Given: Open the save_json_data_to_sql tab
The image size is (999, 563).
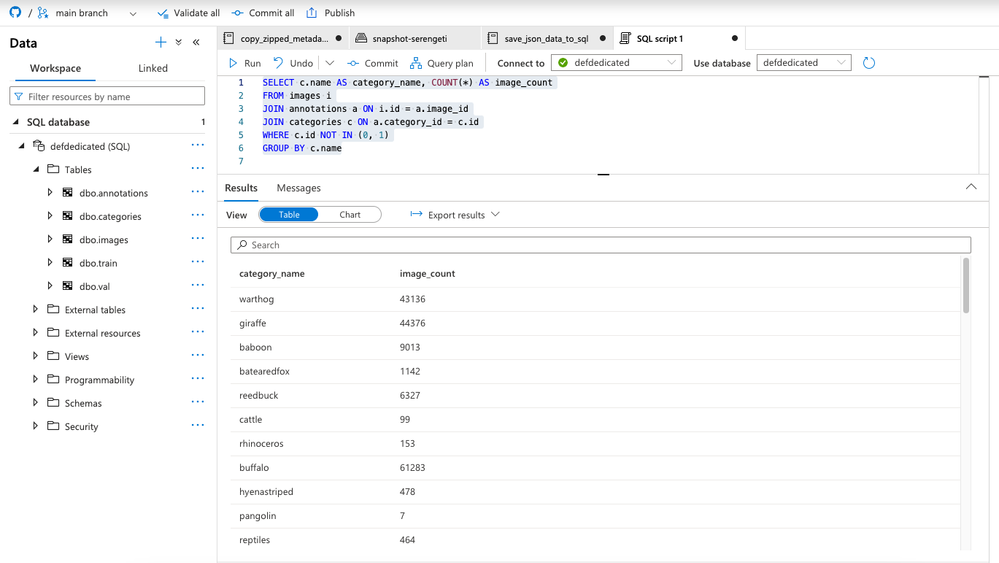Looking at the screenshot, I should coord(546,38).
